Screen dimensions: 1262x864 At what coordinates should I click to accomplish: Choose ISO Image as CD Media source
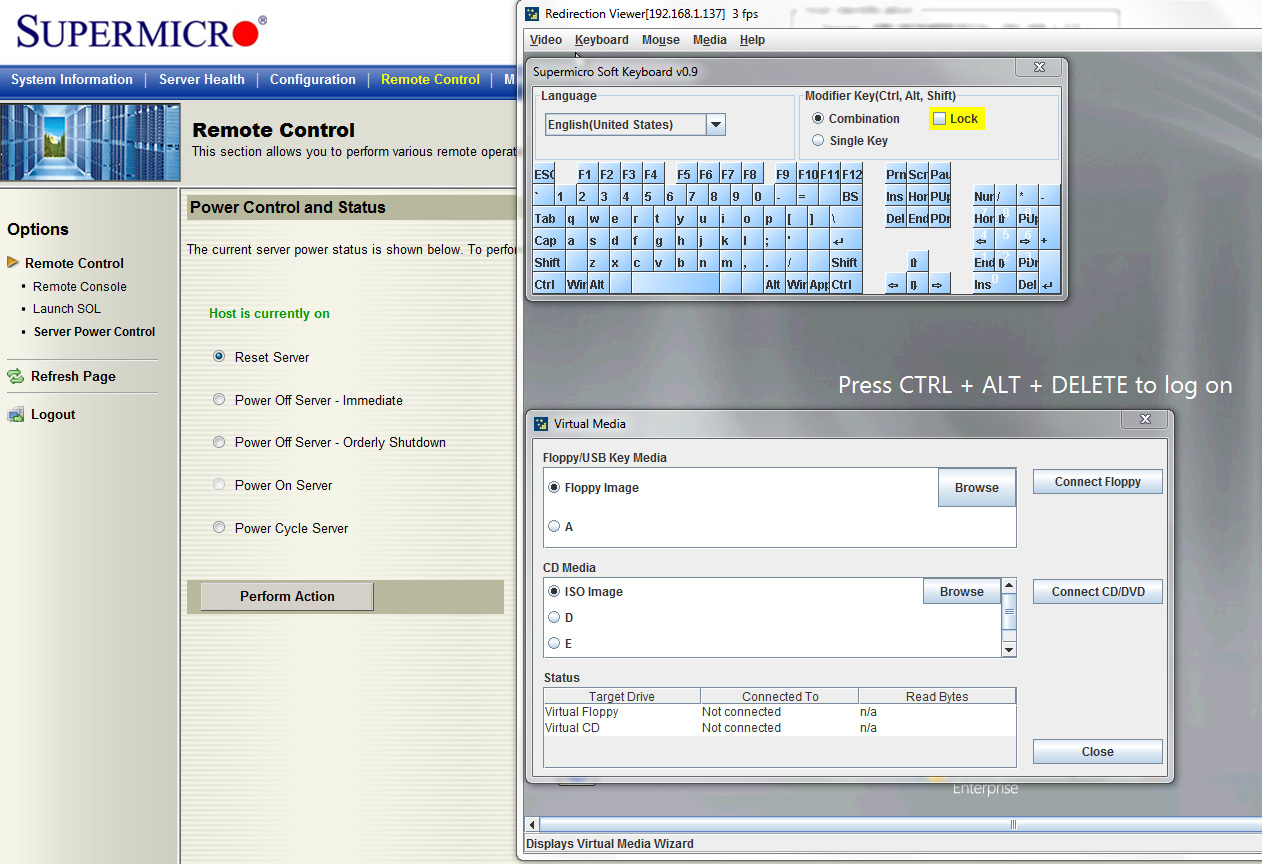click(554, 592)
